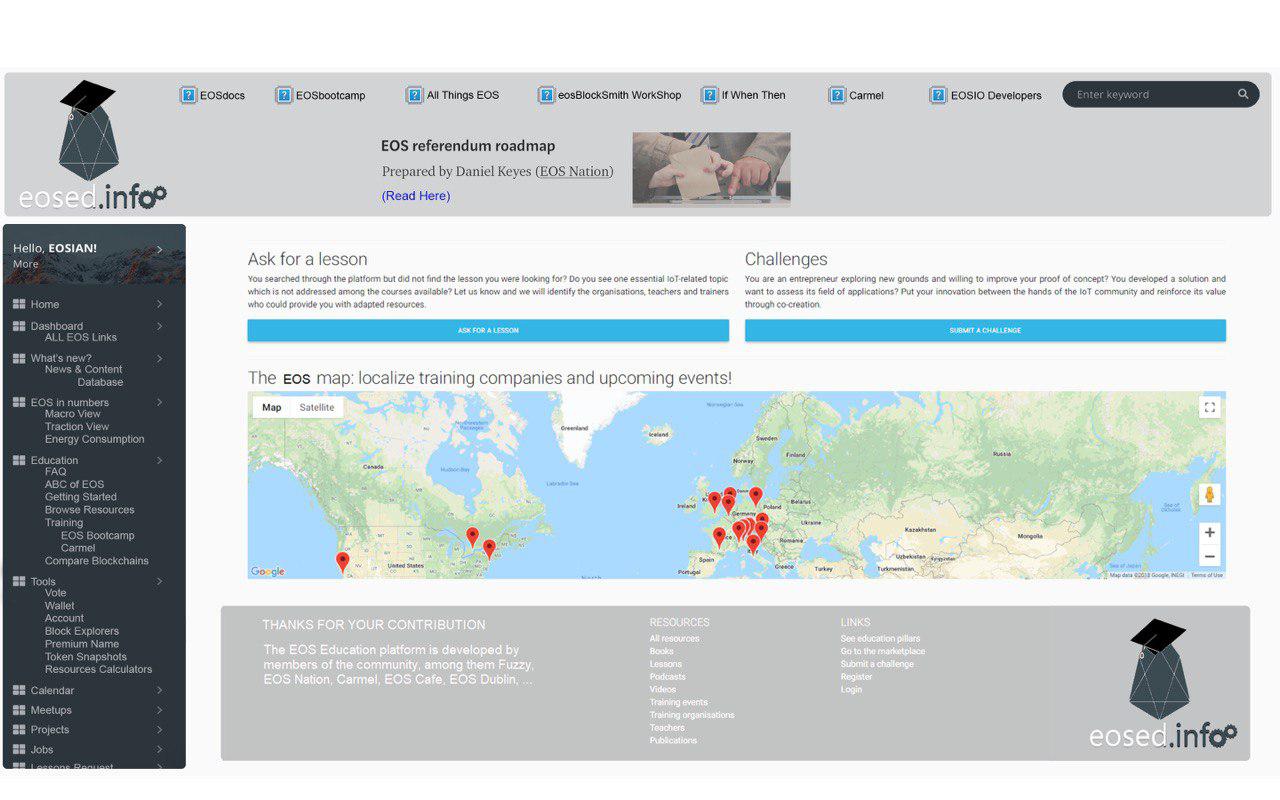Open Go to the marketplace link
The image size is (1280, 800).
[x=883, y=651]
